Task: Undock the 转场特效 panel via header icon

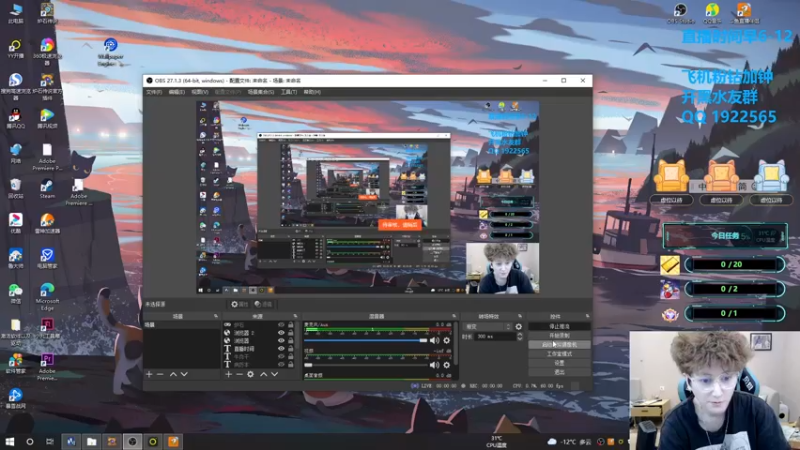Action: point(520,316)
